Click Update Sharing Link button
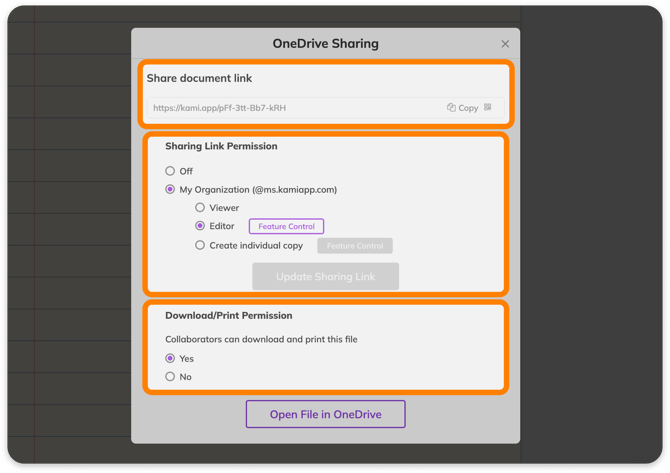The image size is (670, 473). (326, 276)
